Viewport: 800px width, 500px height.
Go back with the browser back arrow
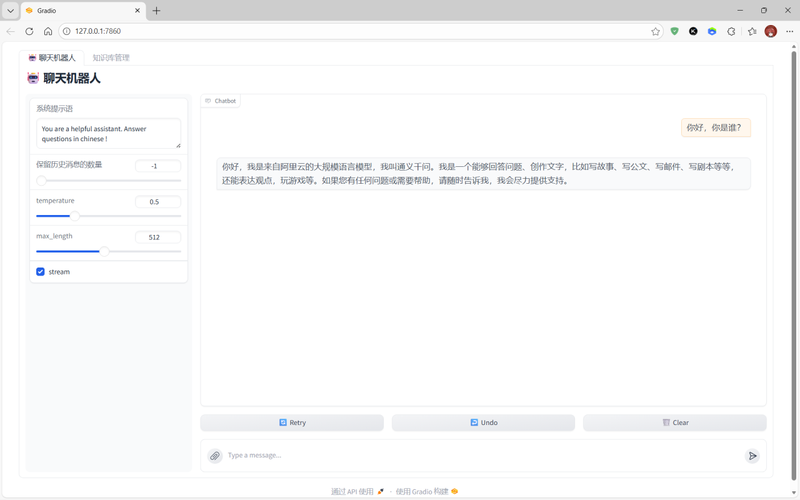tap(10, 31)
